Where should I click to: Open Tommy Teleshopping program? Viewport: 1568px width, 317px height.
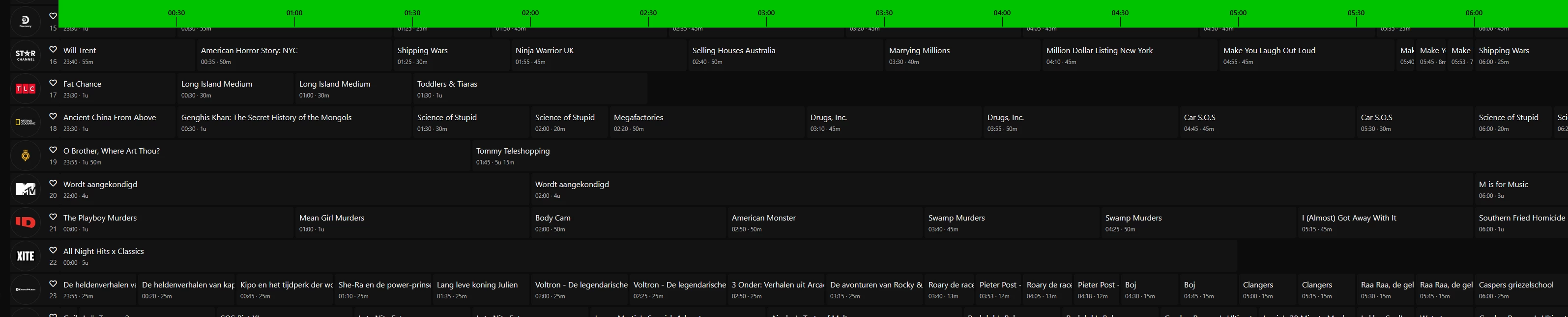tap(1019, 156)
